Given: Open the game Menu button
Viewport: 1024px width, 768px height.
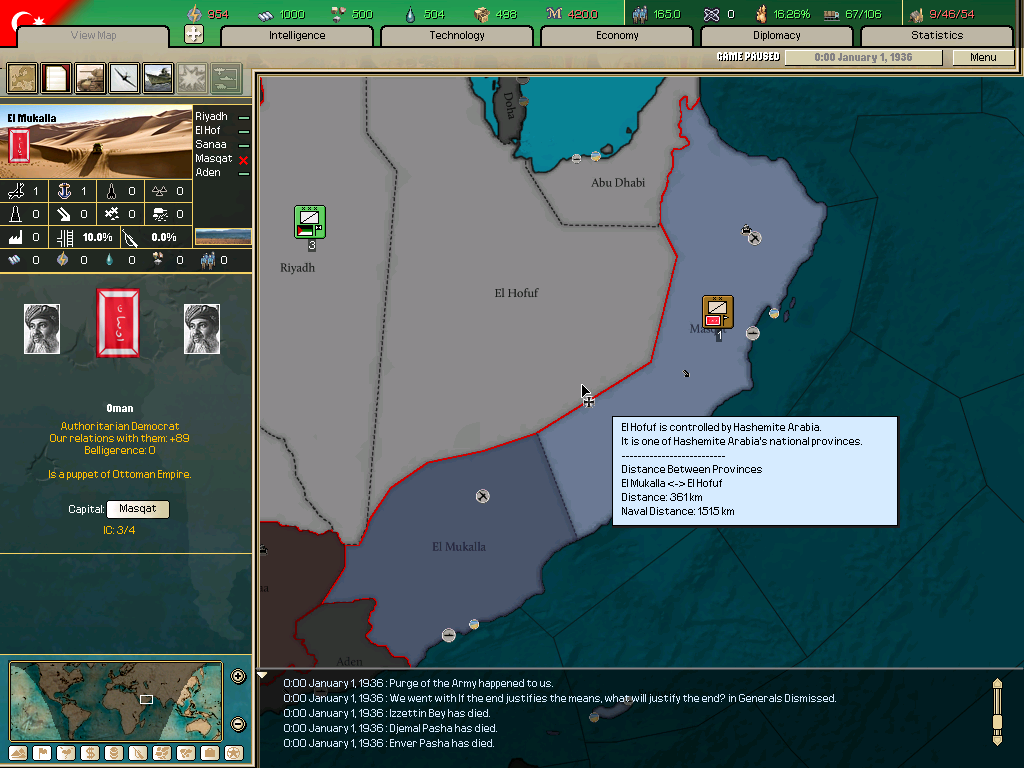Looking at the screenshot, I should [983, 57].
